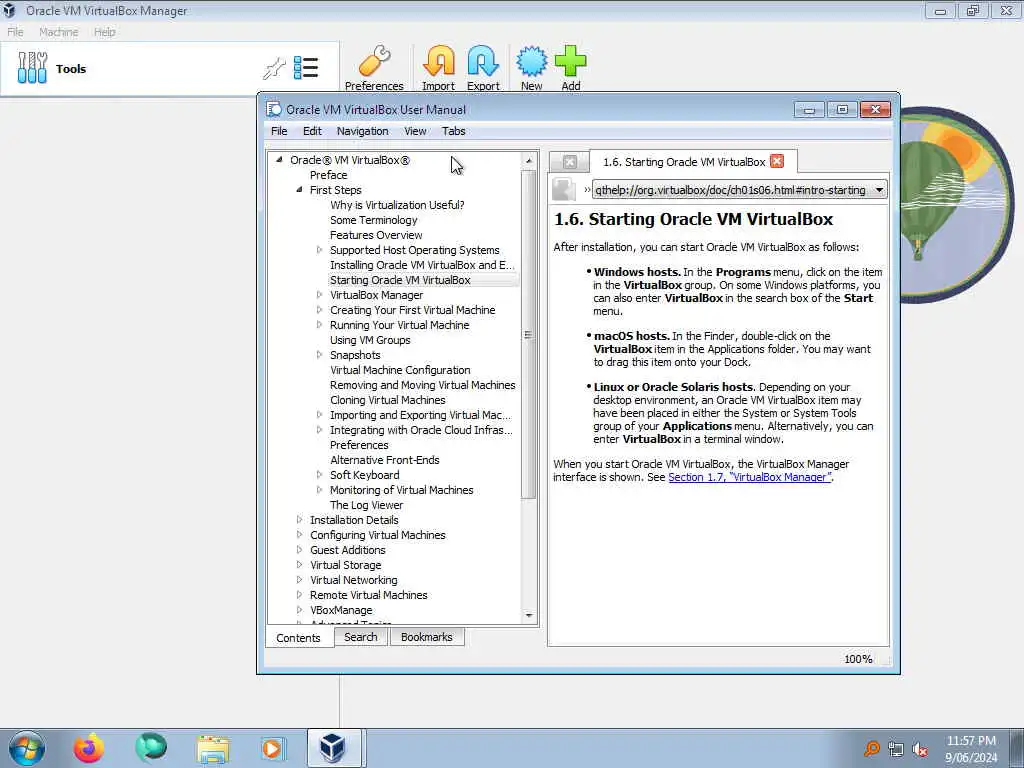Select Using VM Groups topic
Image resolution: width=1024 pixels, height=768 pixels.
tap(370, 340)
